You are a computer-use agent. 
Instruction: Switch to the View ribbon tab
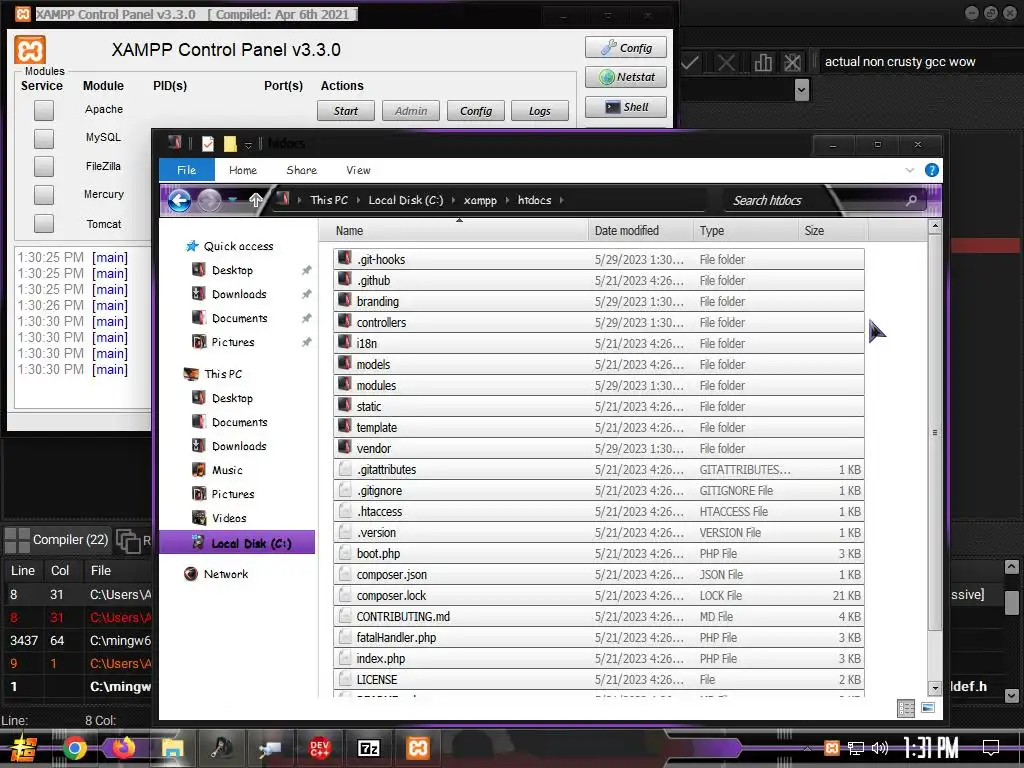click(358, 170)
